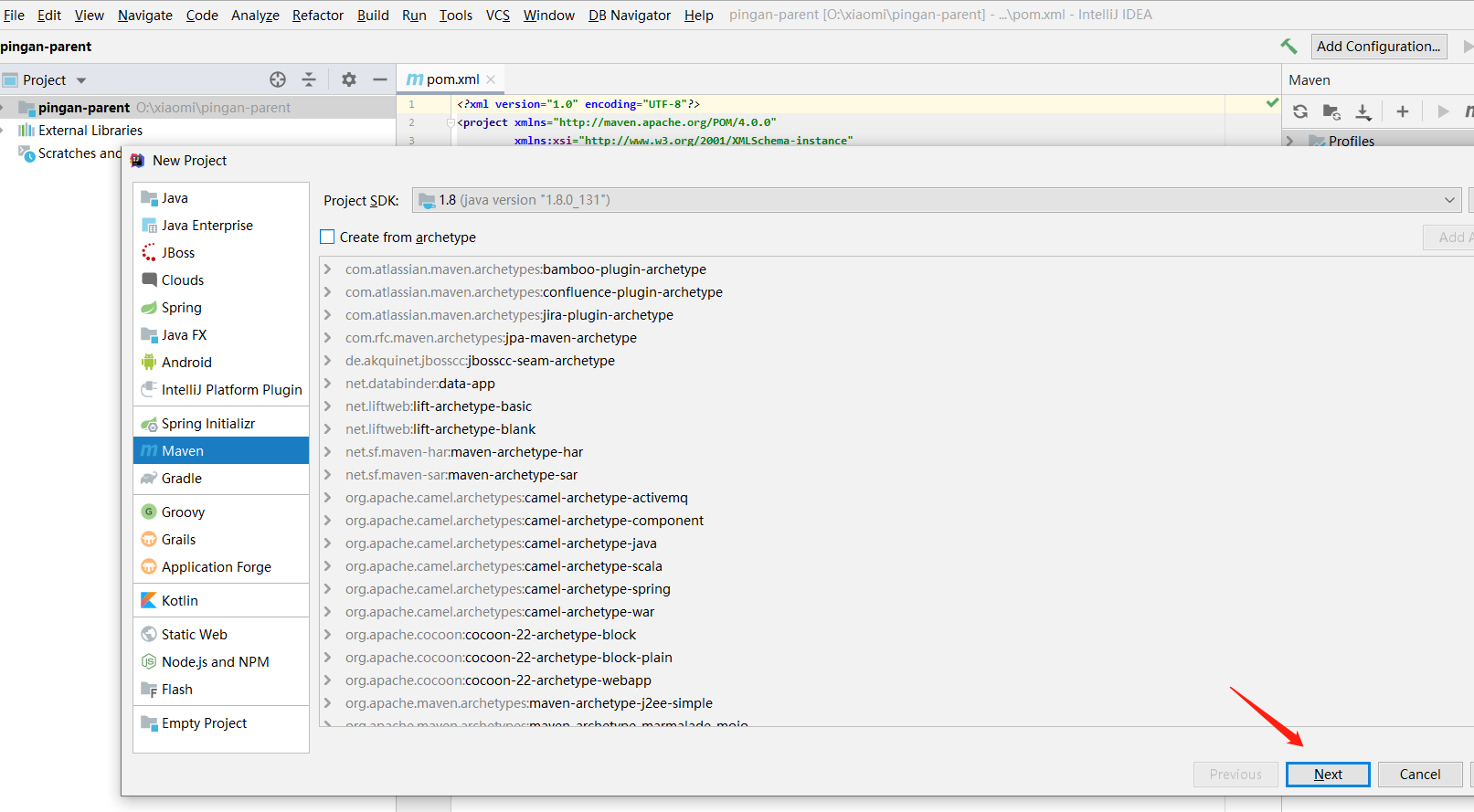Open Project view selector dropdown arrow
Viewport: 1474px width, 812px height.
tap(81, 80)
